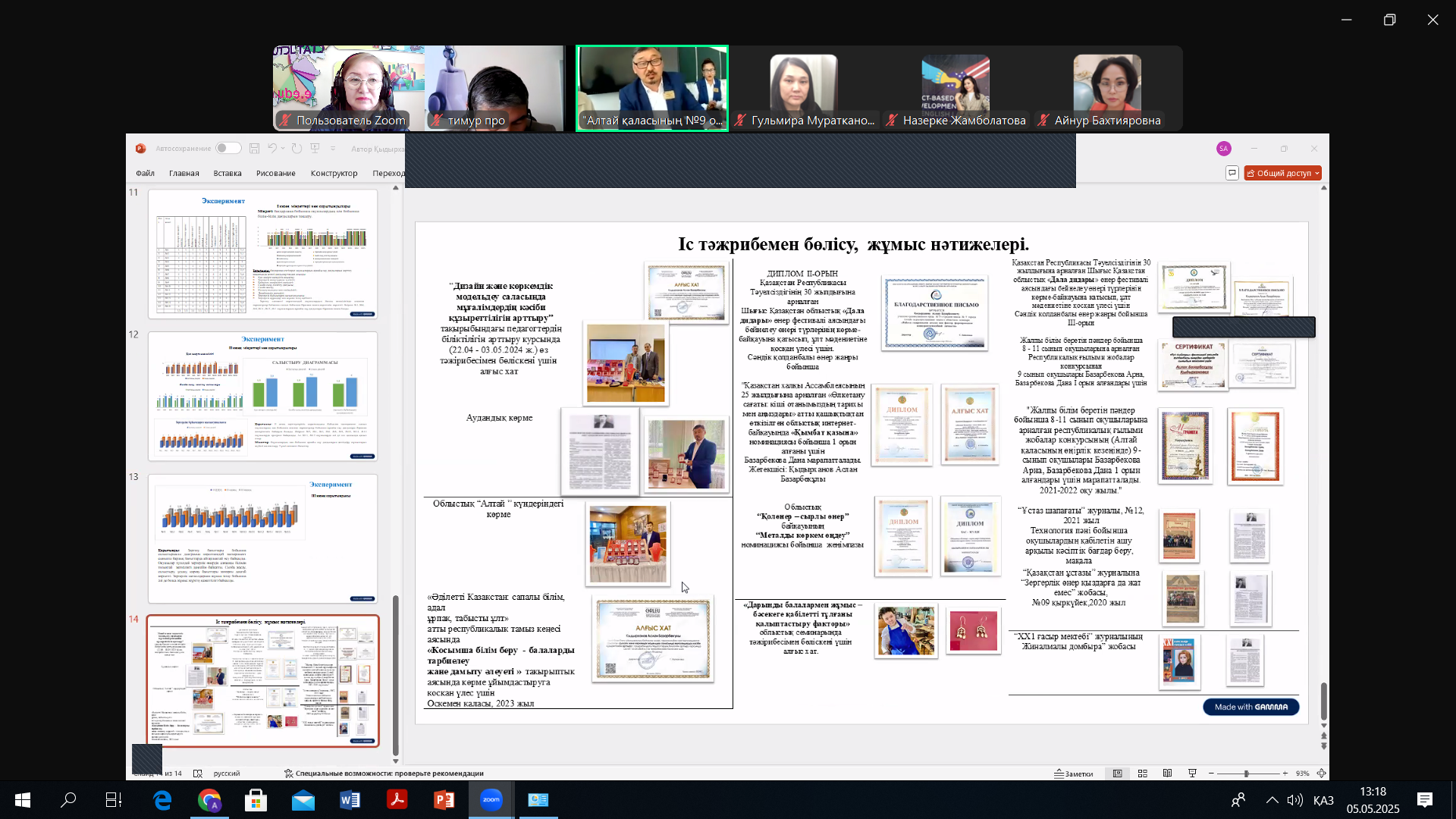The image size is (1456, 819).
Task: Select slide 12 thumbnail
Action: pyautogui.click(x=262, y=396)
